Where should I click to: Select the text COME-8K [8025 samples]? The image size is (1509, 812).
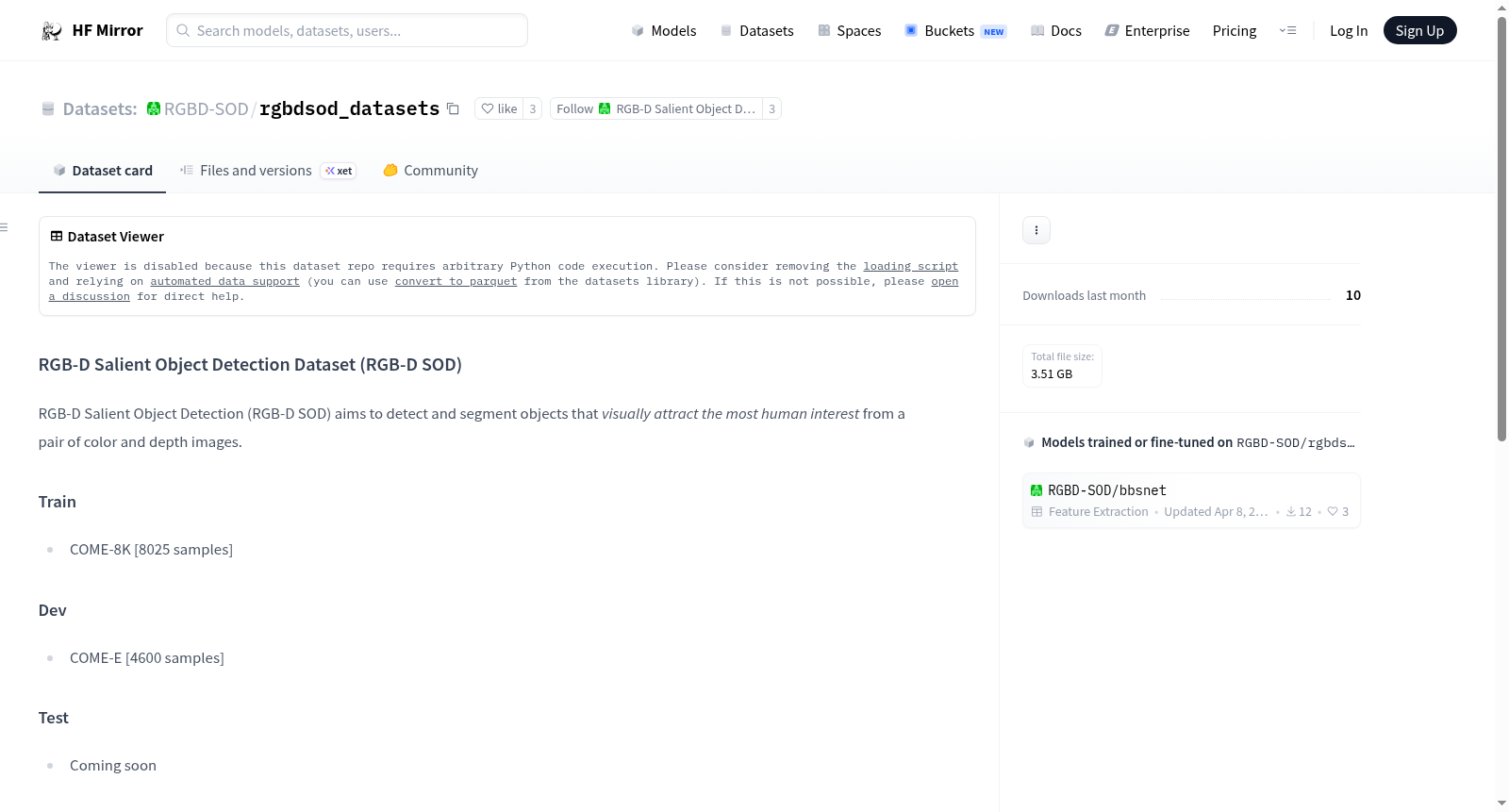click(x=151, y=550)
